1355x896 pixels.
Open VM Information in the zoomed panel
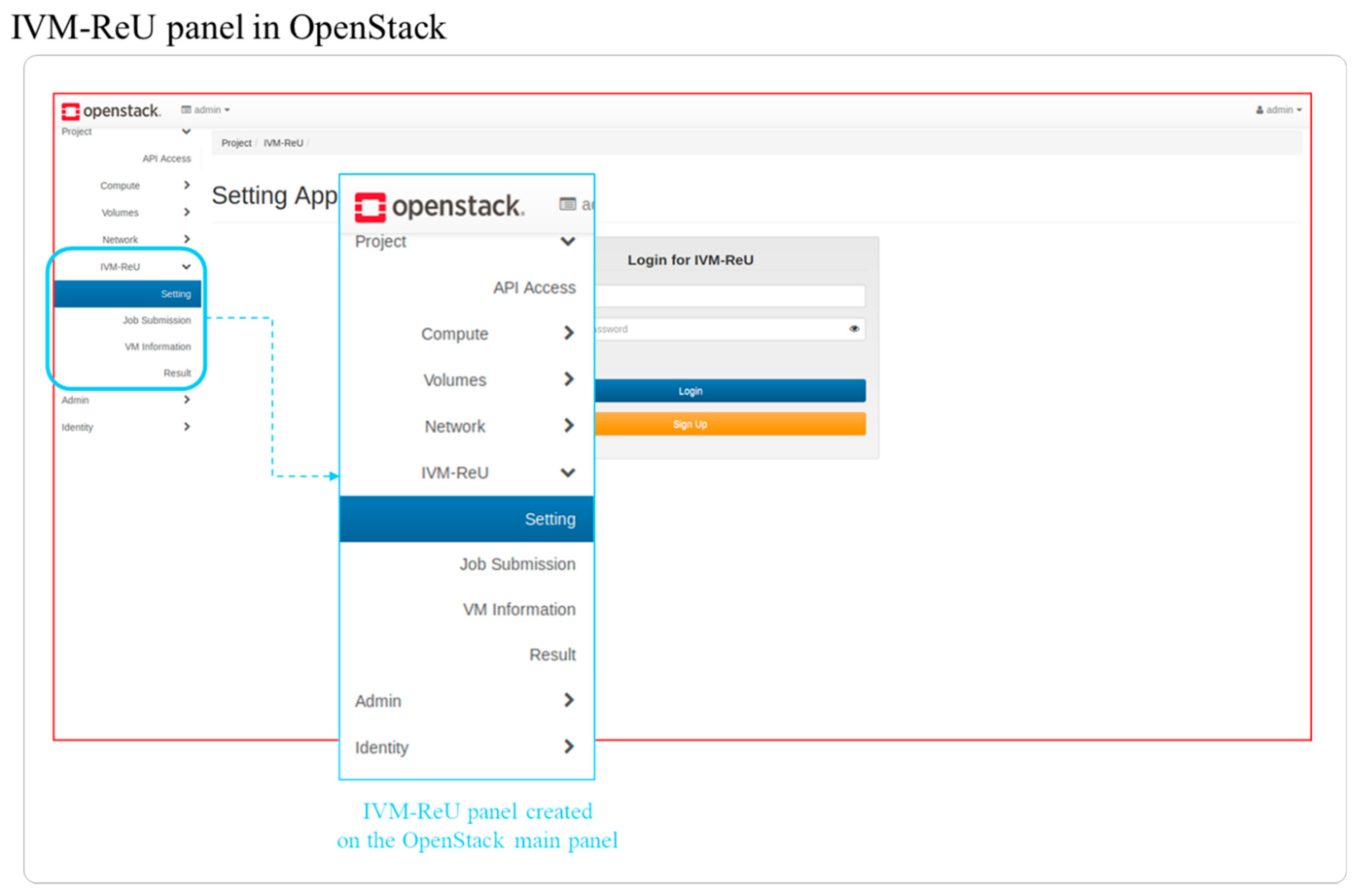click(518, 610)
